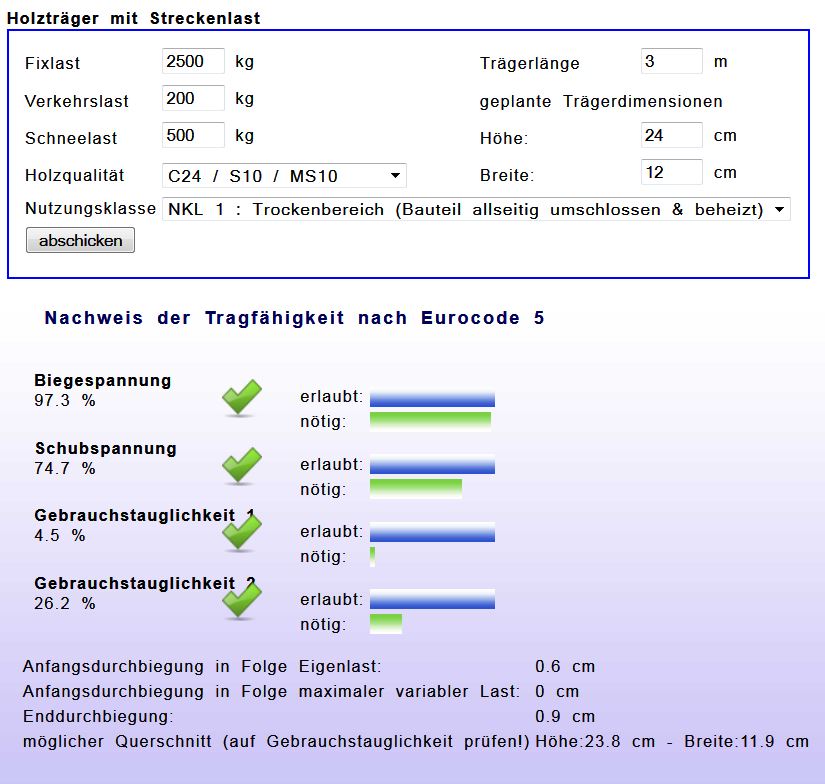Click the checkmark next to Gebrauchstauglichkeit 1
Screen dimensions: 825x784
[241, 533]
